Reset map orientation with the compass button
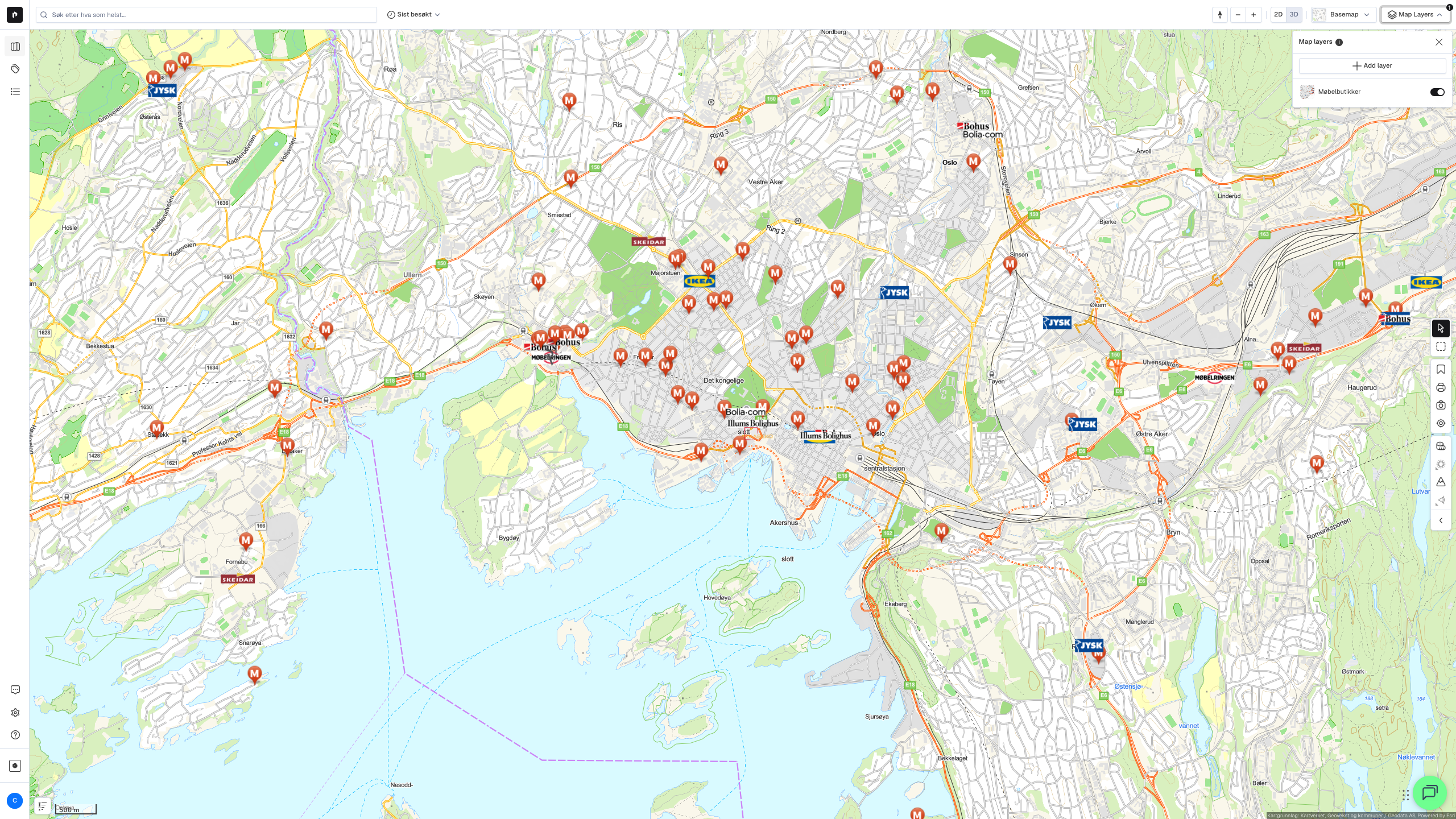This screenshot has height=819, width=1456. tap(1220, 15)
